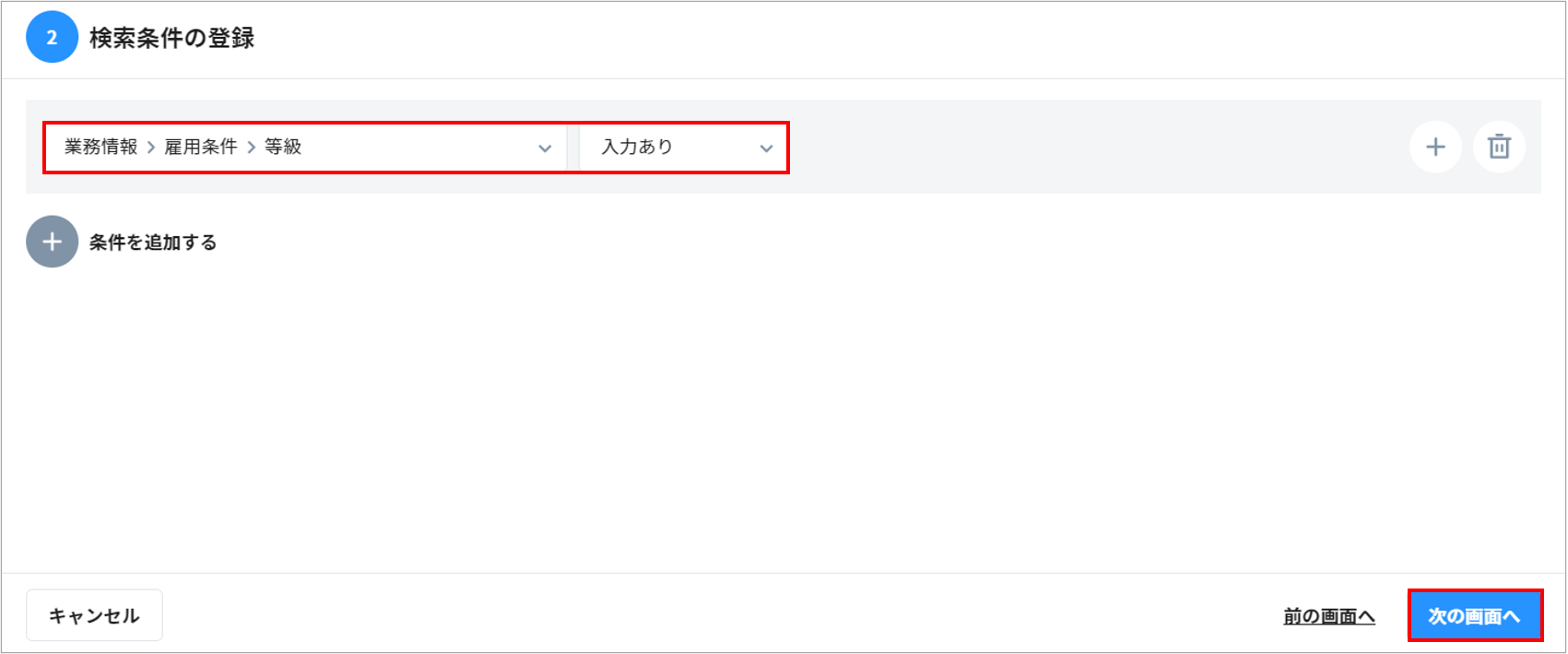This screenshot has width=1568, height=654.
Task: Click the blue step 2 number badge
Action: [x=52, y=38]
